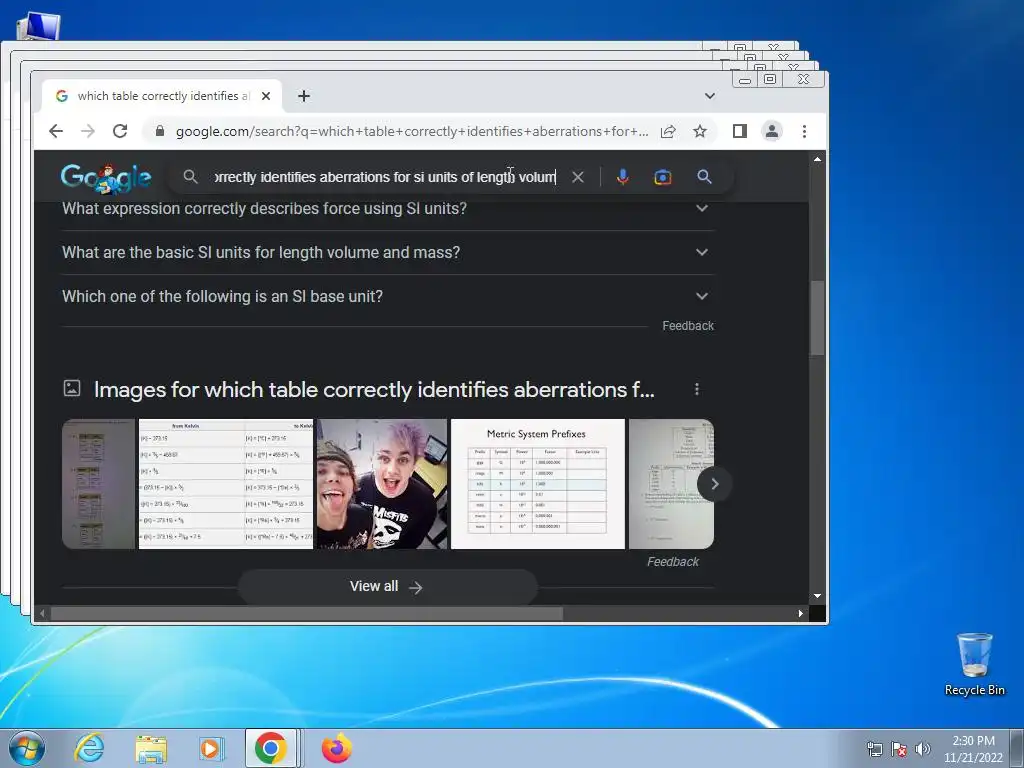The height and width of the screenshot is (768, 1024).
Task: Click Feedback below the image carousel
Action: pyautogui.click(x=673, y=562)
